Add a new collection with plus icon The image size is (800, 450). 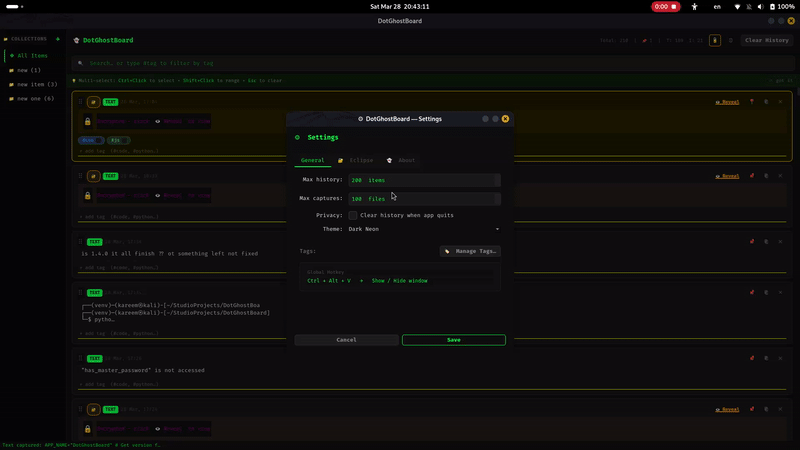58,39
